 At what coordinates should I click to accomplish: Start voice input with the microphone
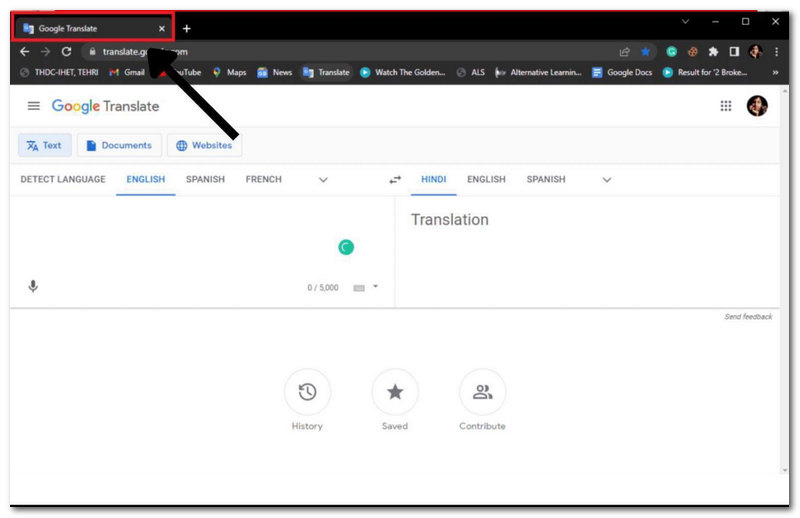(x=33, y=286)
